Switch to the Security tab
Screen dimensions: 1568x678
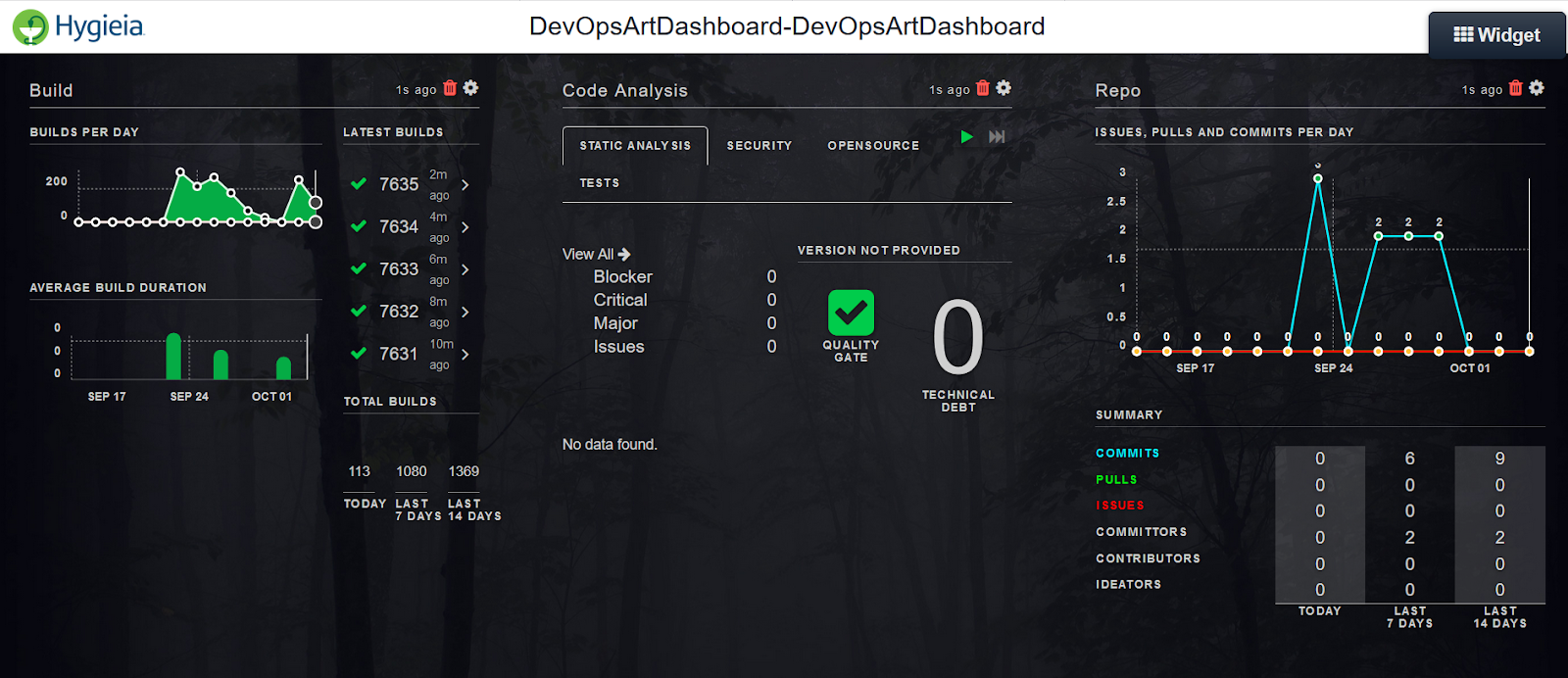click(759, 146)
